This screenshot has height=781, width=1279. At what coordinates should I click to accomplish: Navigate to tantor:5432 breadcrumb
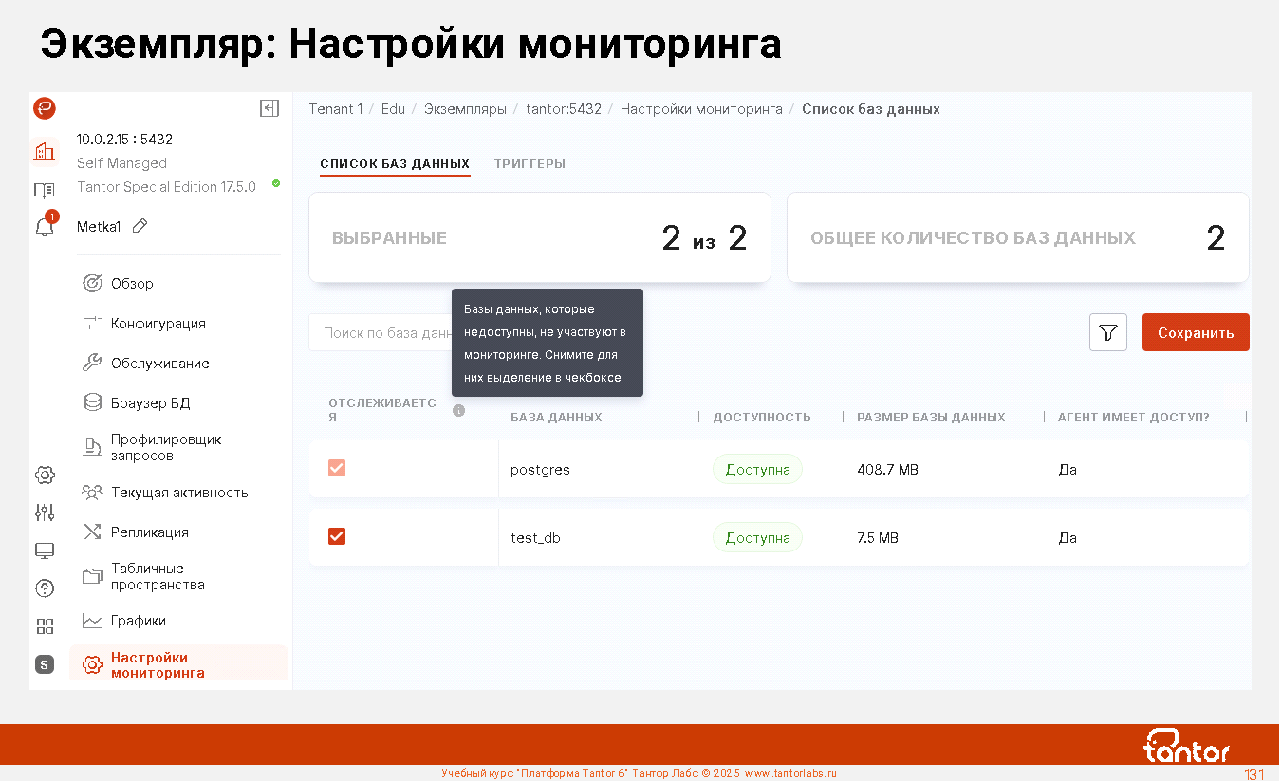coord(564,109)
